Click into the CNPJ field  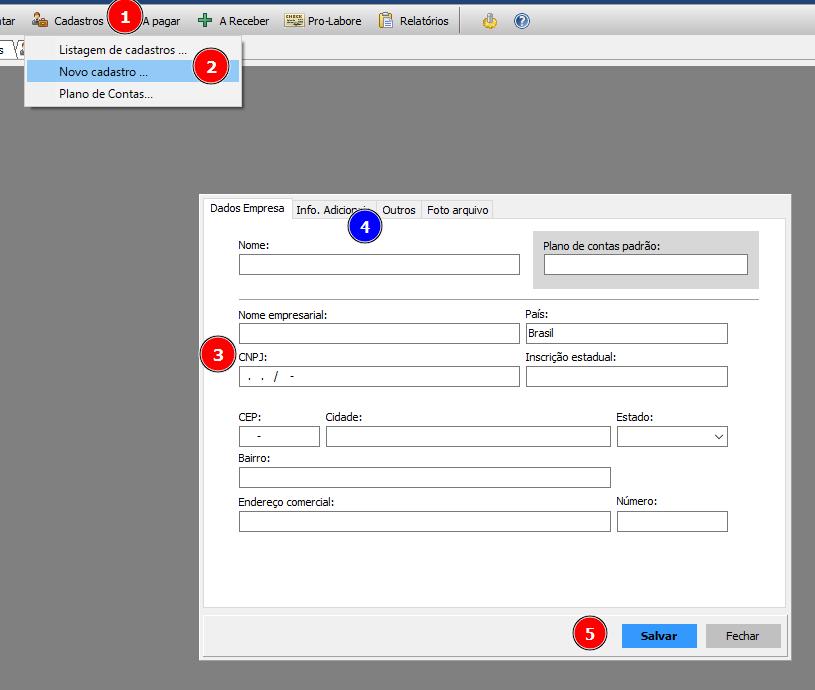click(x=379, y=377)
